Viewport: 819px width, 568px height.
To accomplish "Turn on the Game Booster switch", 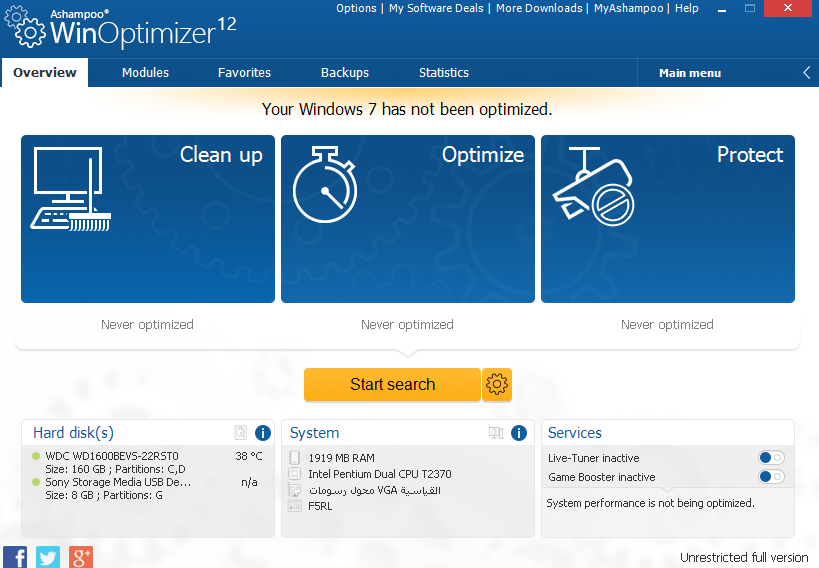I will coord(771,477).
